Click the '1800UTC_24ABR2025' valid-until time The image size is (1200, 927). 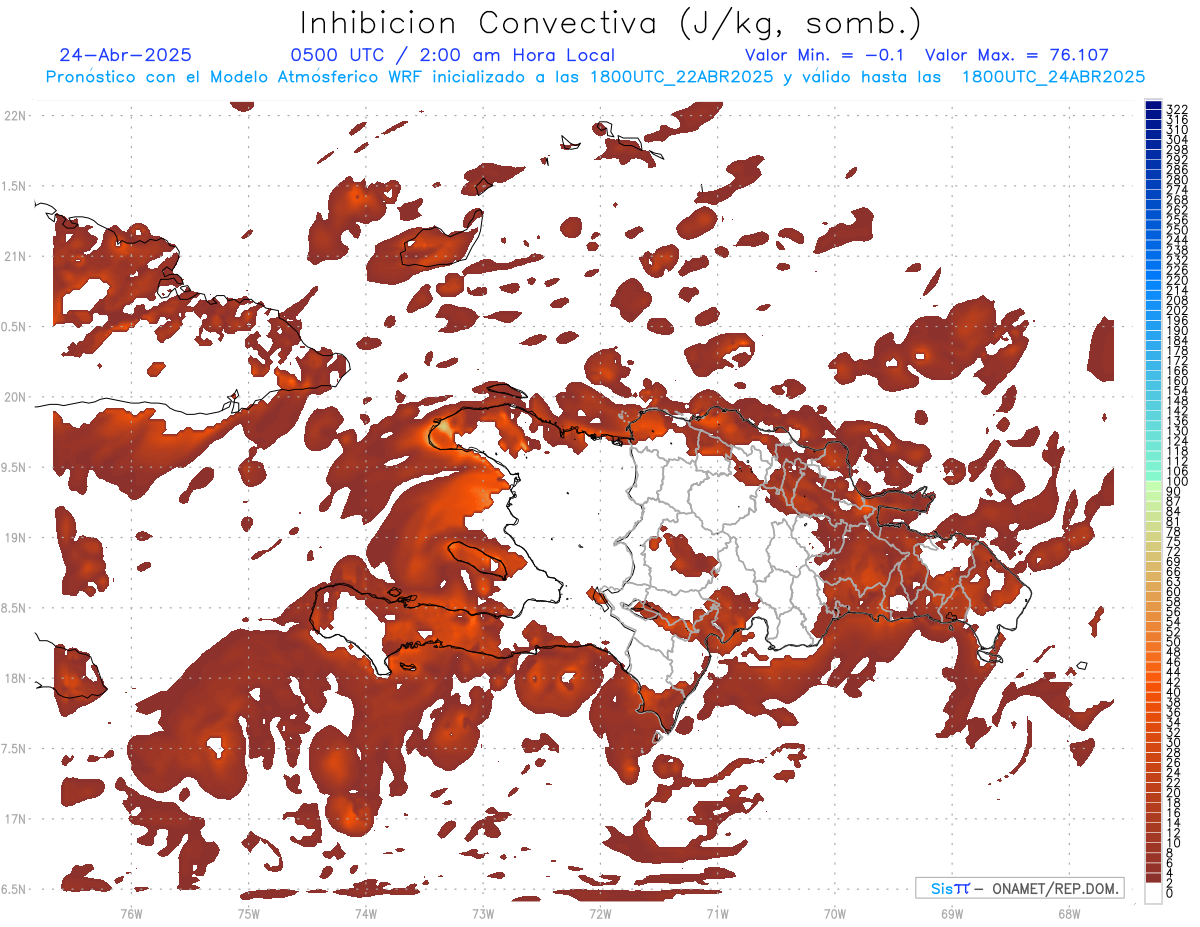(1053, 77)
